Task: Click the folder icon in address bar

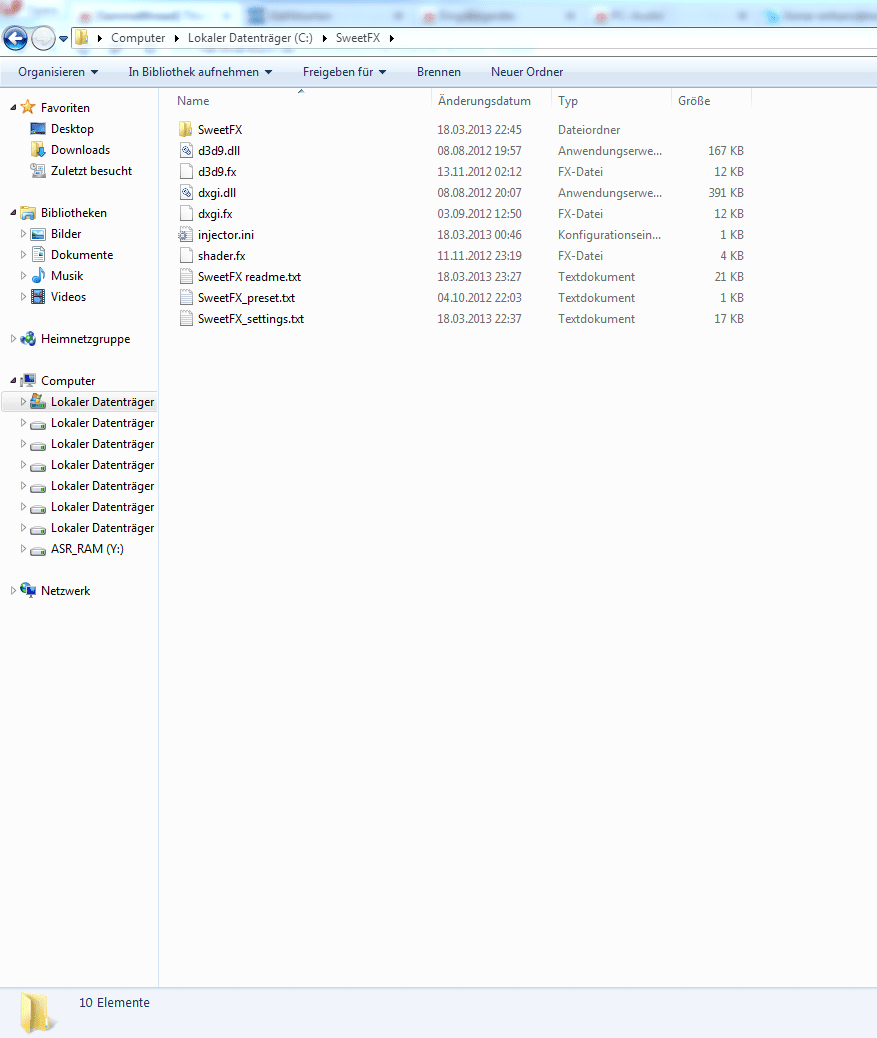Action: [x=81, y=38]
